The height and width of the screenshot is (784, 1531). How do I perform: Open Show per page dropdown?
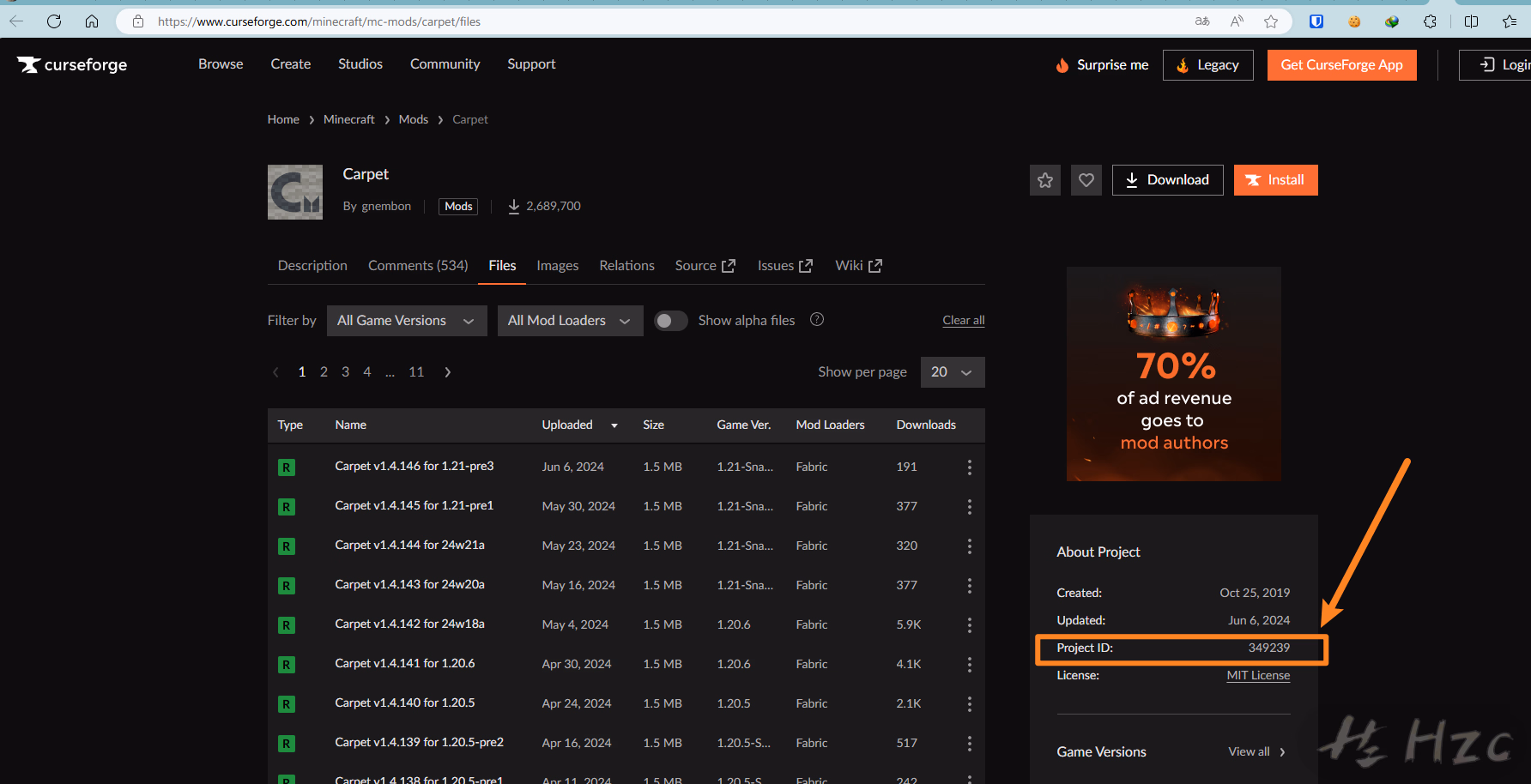953,372
